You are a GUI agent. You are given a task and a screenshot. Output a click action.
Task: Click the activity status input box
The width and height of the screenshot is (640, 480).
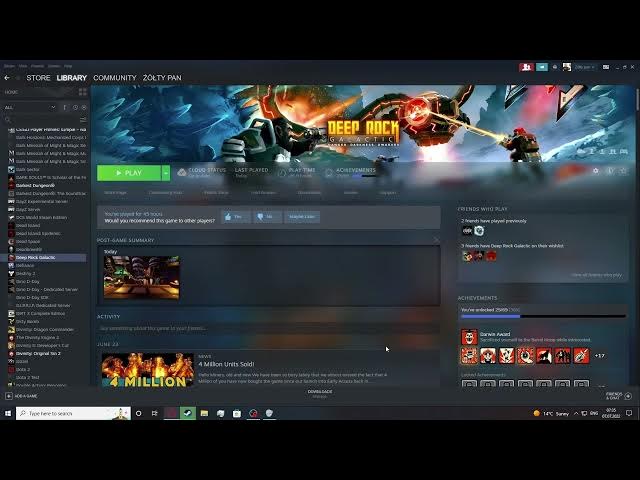tap(267, 328)
